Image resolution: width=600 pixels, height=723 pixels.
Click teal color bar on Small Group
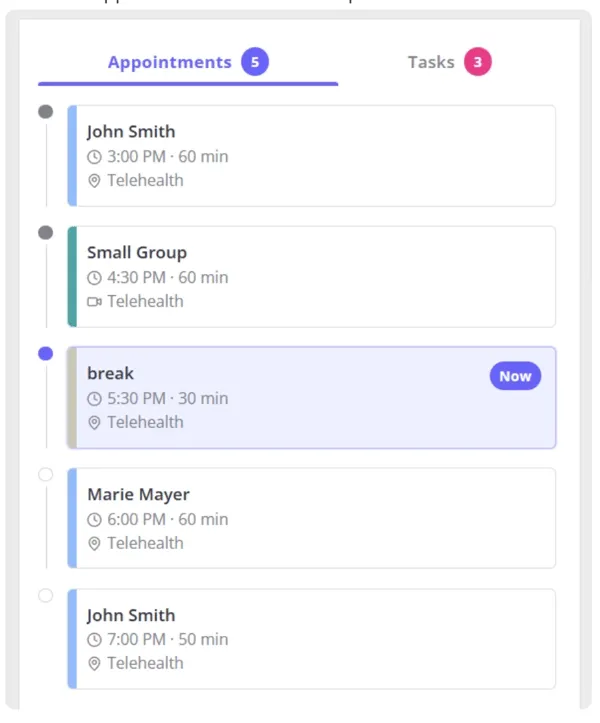point(72,277)
